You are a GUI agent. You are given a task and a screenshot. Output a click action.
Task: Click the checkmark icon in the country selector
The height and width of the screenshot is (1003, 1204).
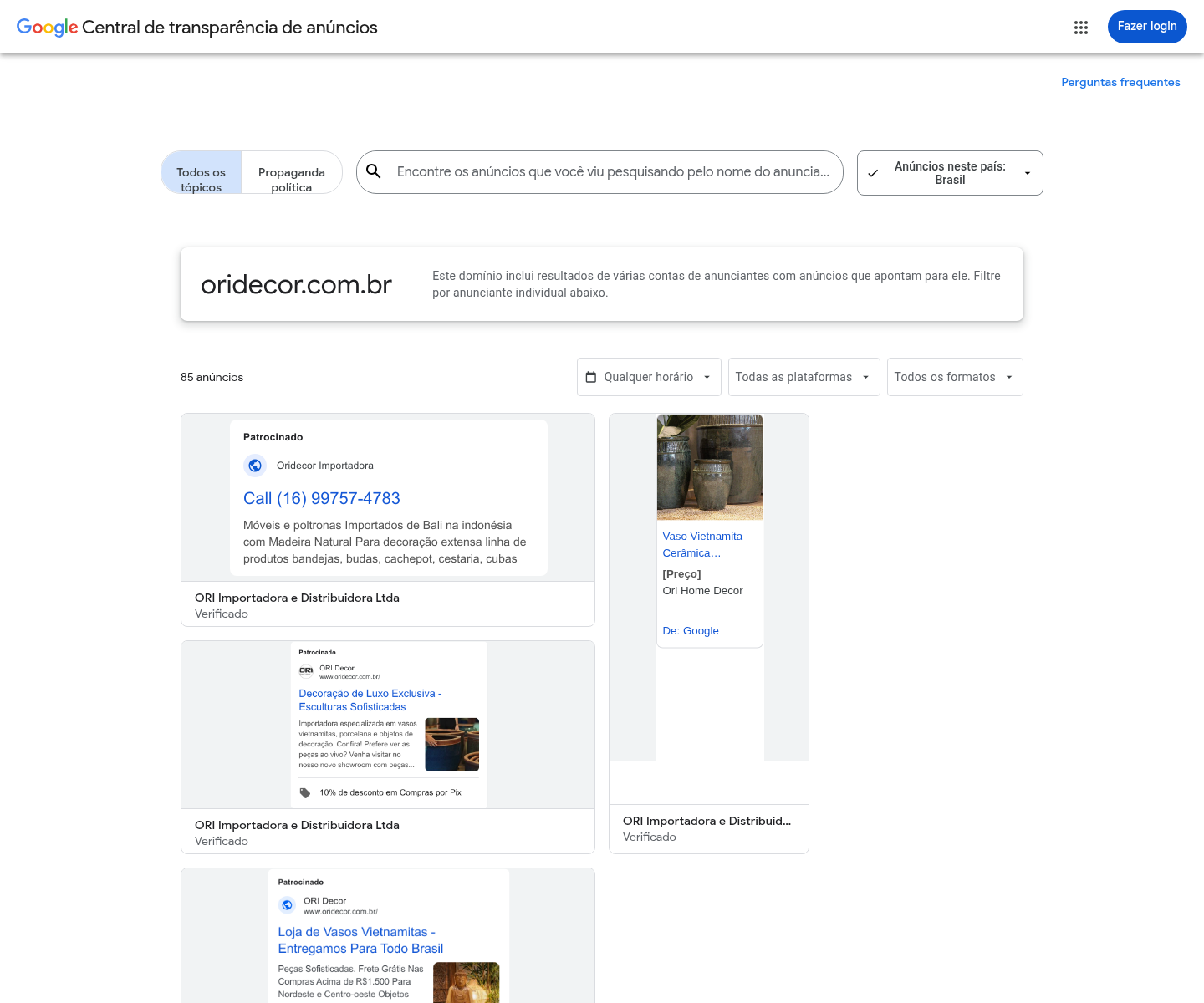pos(873,173)
